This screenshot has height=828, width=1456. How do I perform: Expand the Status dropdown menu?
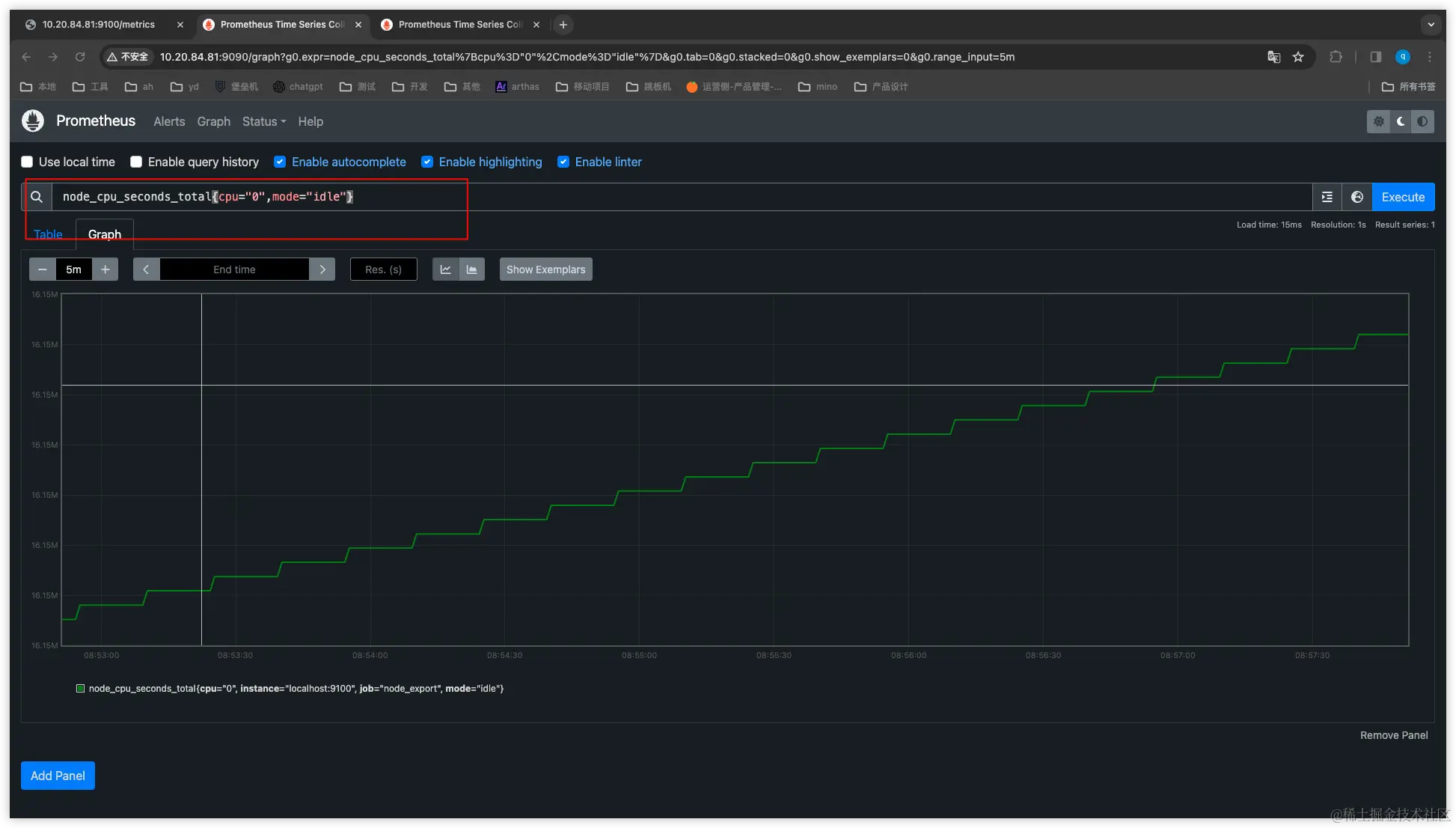click(x=263, y=121)
